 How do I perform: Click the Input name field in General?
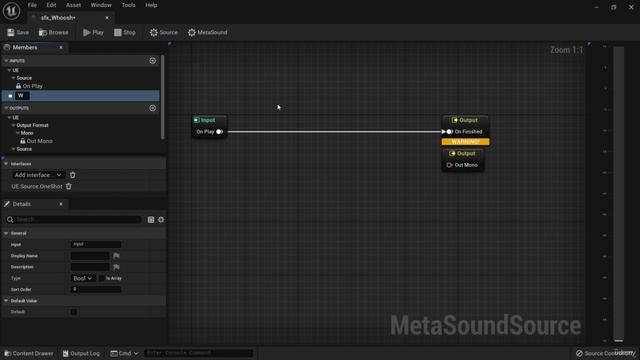pyautogui.click(x=96, y=244)
